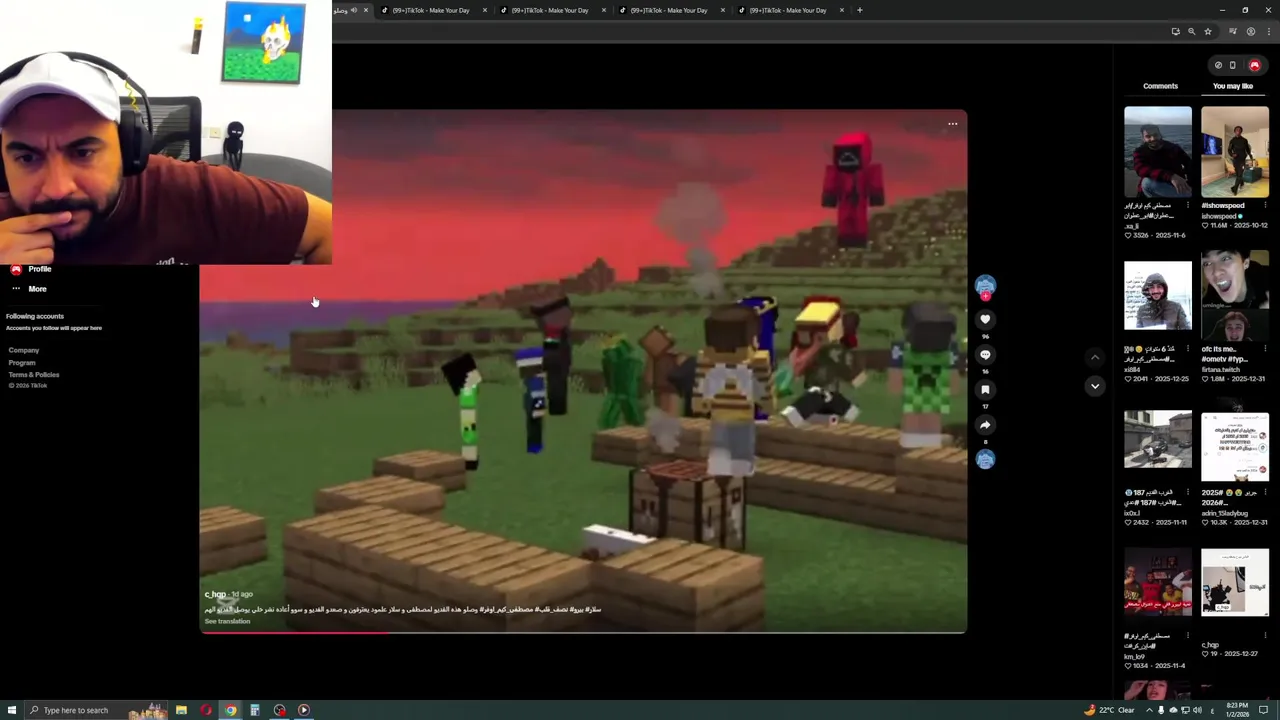Image resolution: width=1280 pixels, height=720 pixels.
Task: Open Chrome three-dot menu
Action: [x=1267, y=31]
